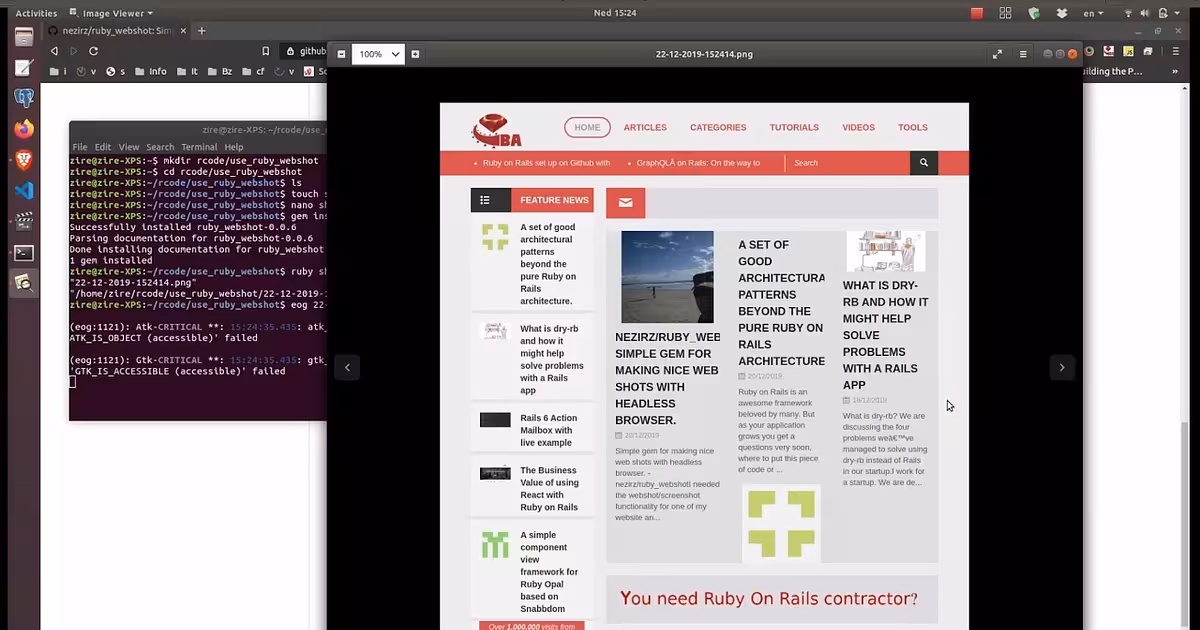Open a new browser tab with plus button
The height and width of the screenshot is (630, 1200).
tap(201, 31)
